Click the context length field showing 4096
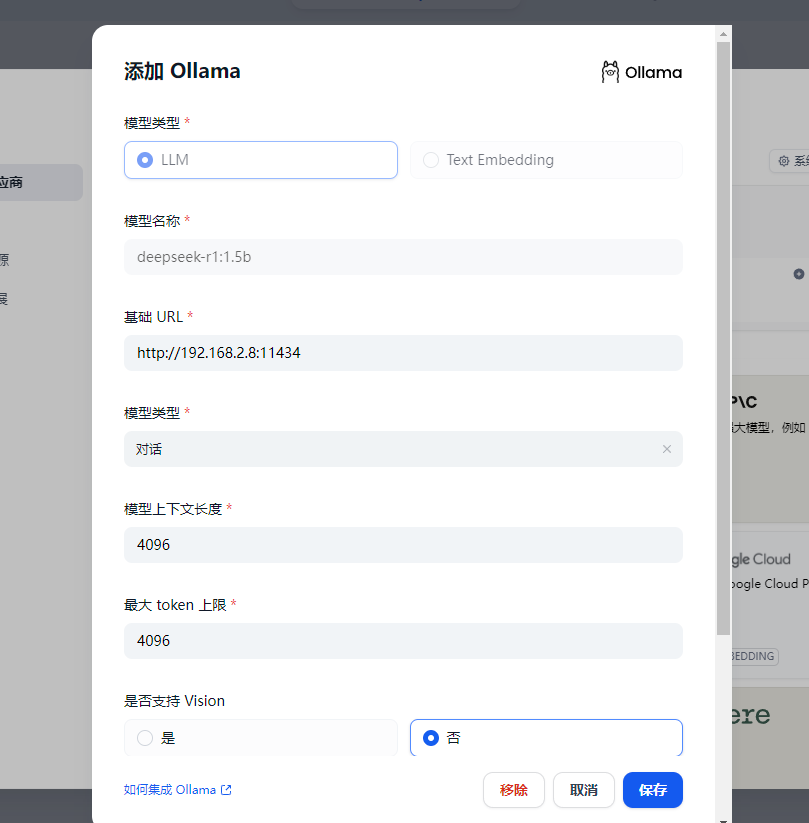The width and height of the screenshot is (809, 823). tap(403, 545)
